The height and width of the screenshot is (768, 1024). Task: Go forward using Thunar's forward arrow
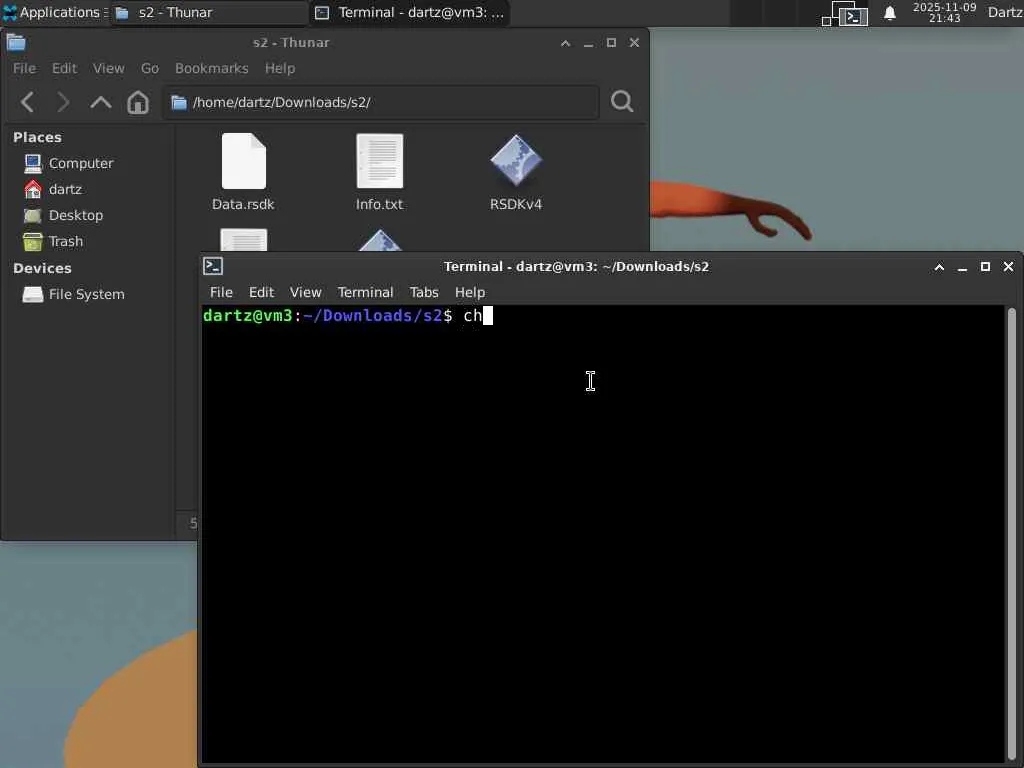[63, 102]
